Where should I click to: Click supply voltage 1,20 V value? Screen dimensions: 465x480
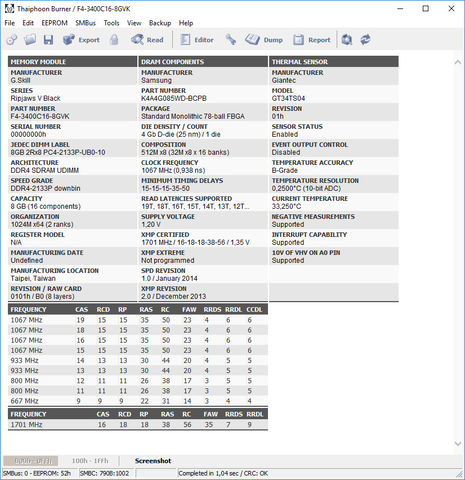(151, 224)
